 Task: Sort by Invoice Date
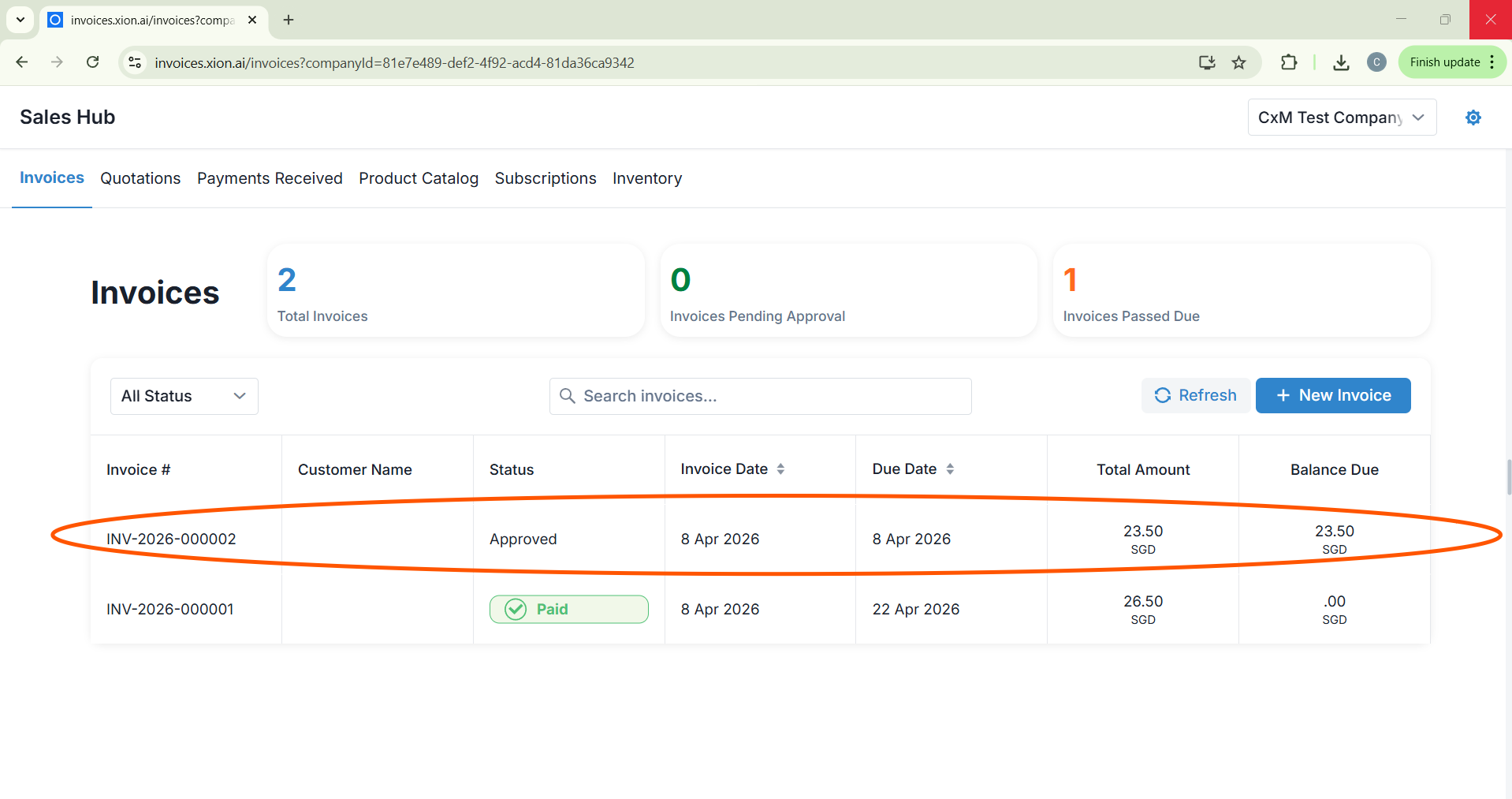coord(780,469)
